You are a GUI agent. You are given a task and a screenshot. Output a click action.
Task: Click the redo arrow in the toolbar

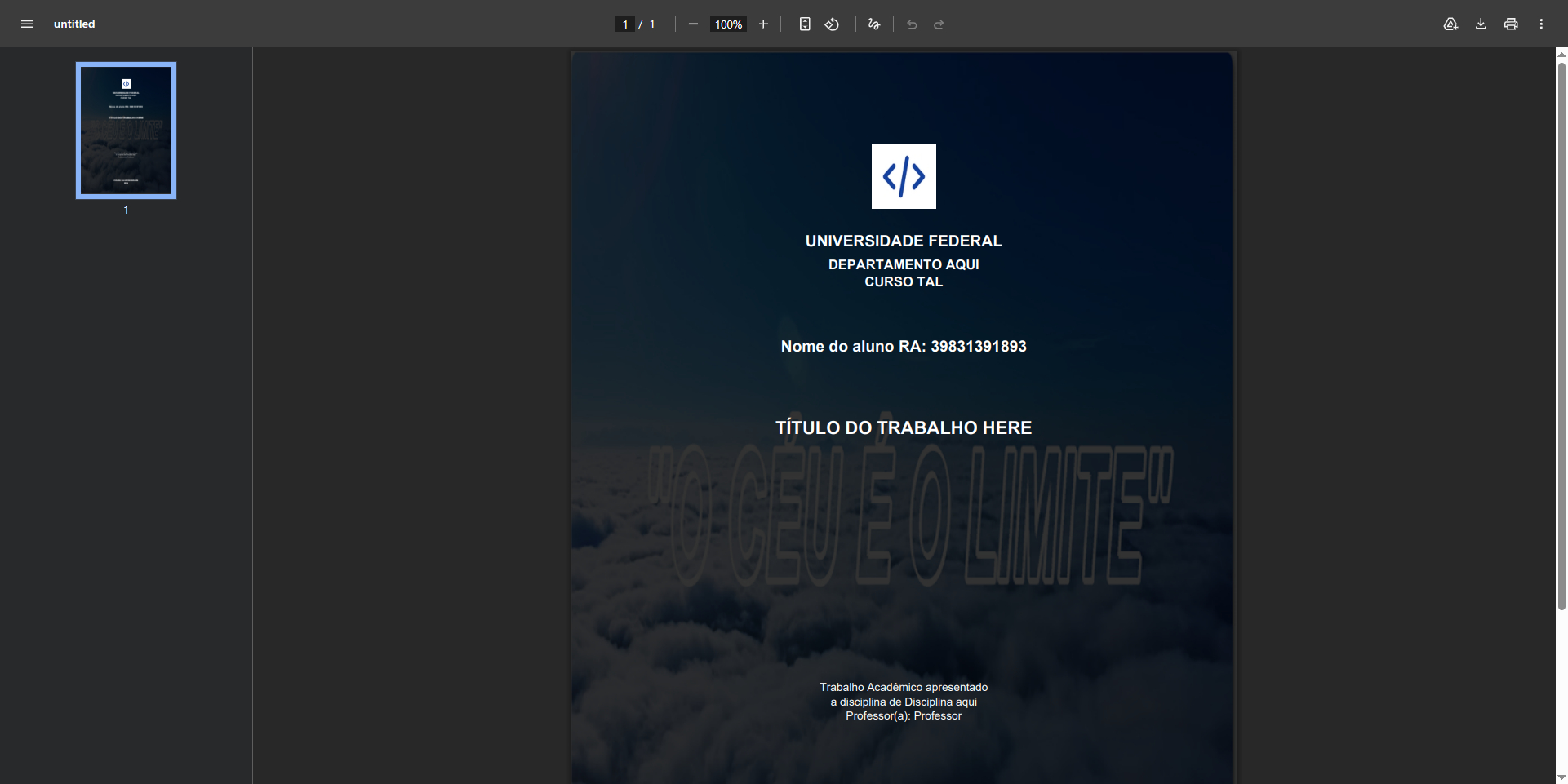pos(939,24)
